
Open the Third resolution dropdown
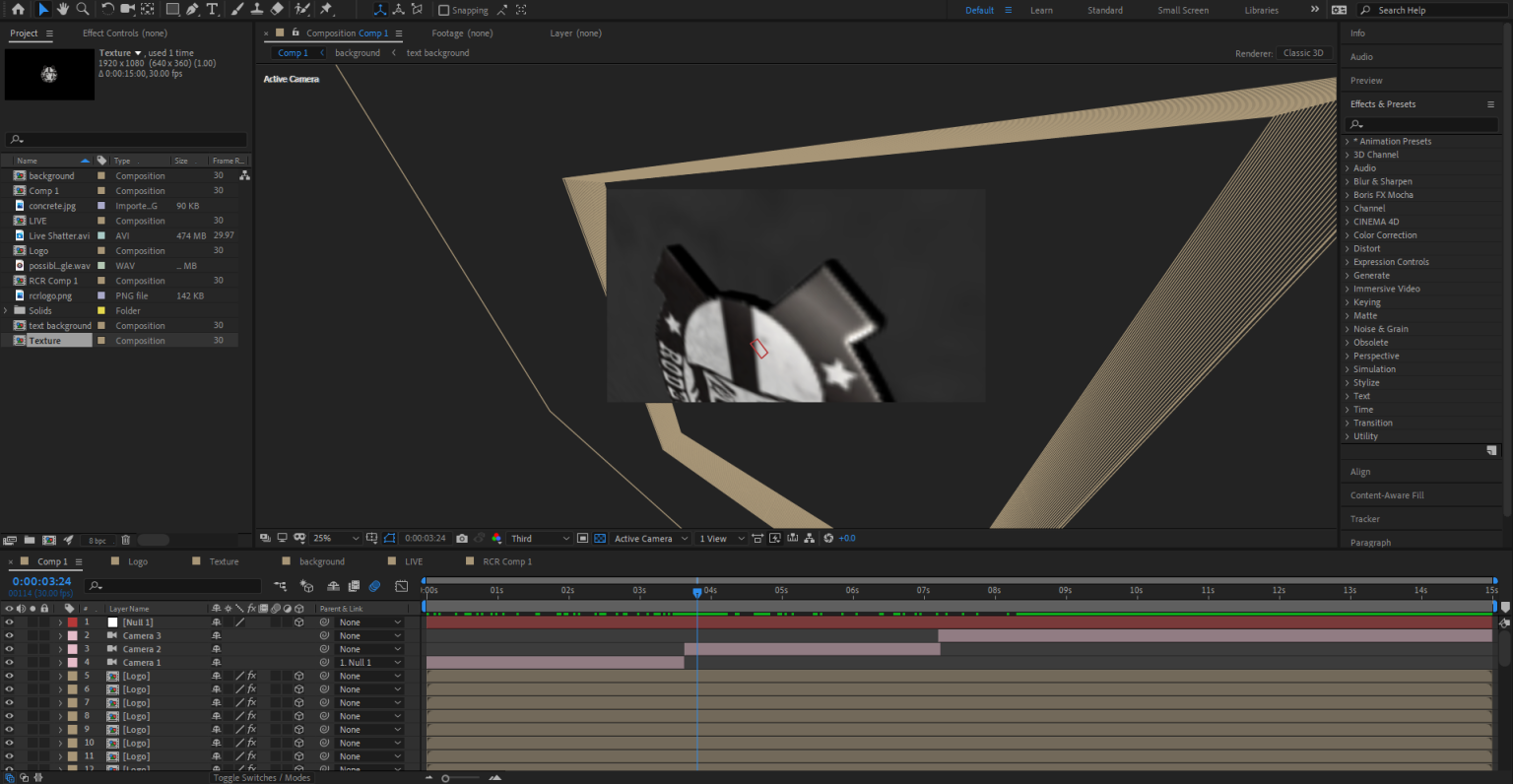coord(540,538)
